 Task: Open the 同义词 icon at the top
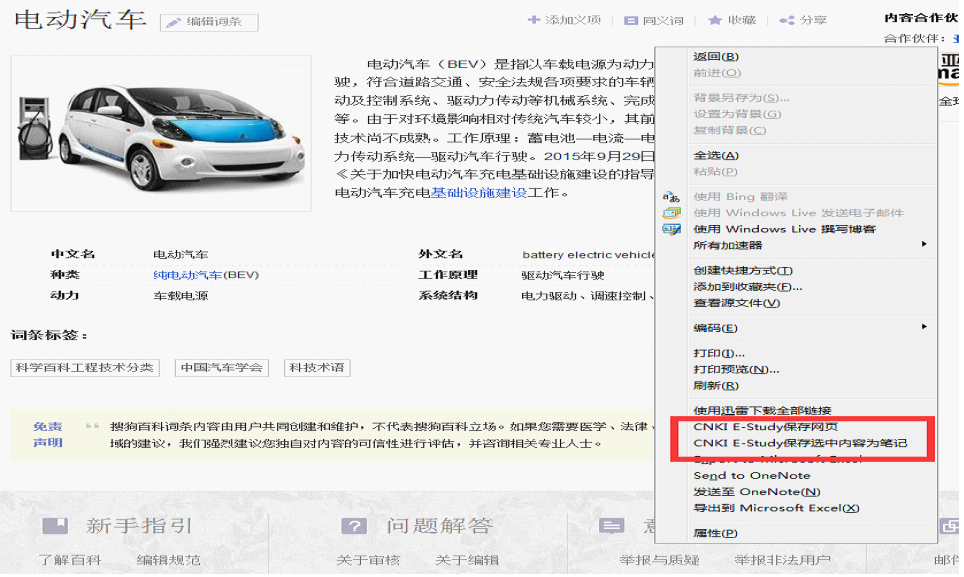[630, 20]
